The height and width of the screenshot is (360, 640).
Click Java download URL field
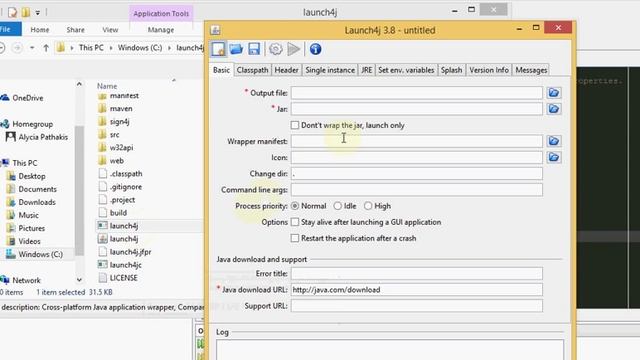(417, 290)
